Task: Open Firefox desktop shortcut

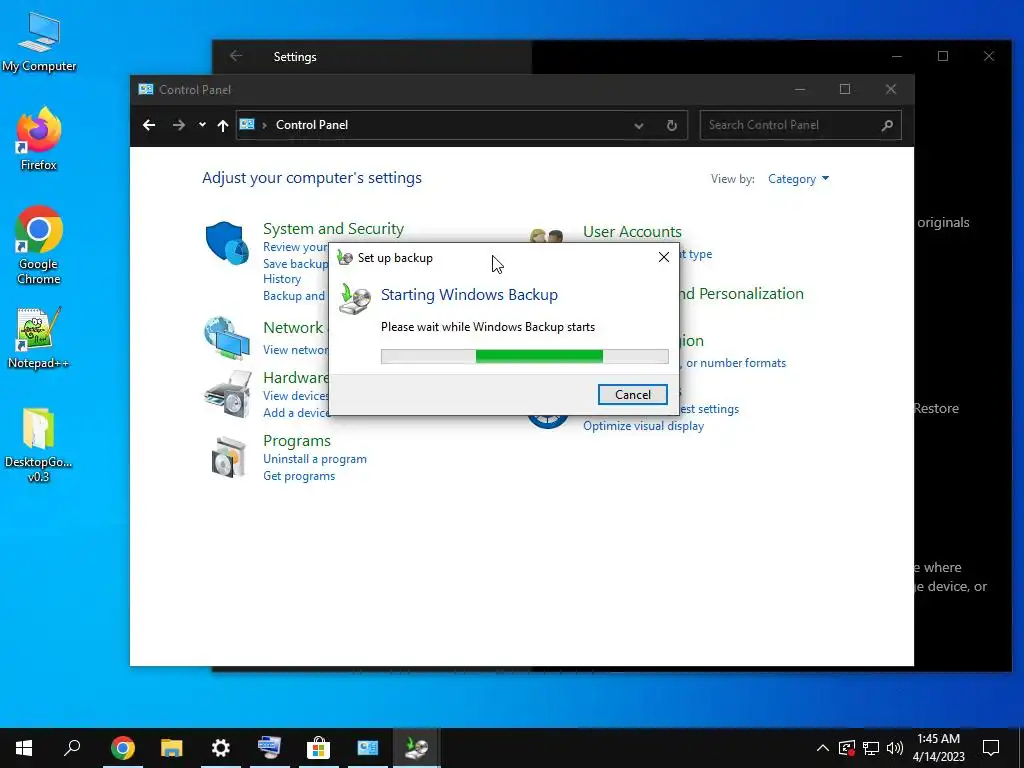Action: tap(39, 140)
